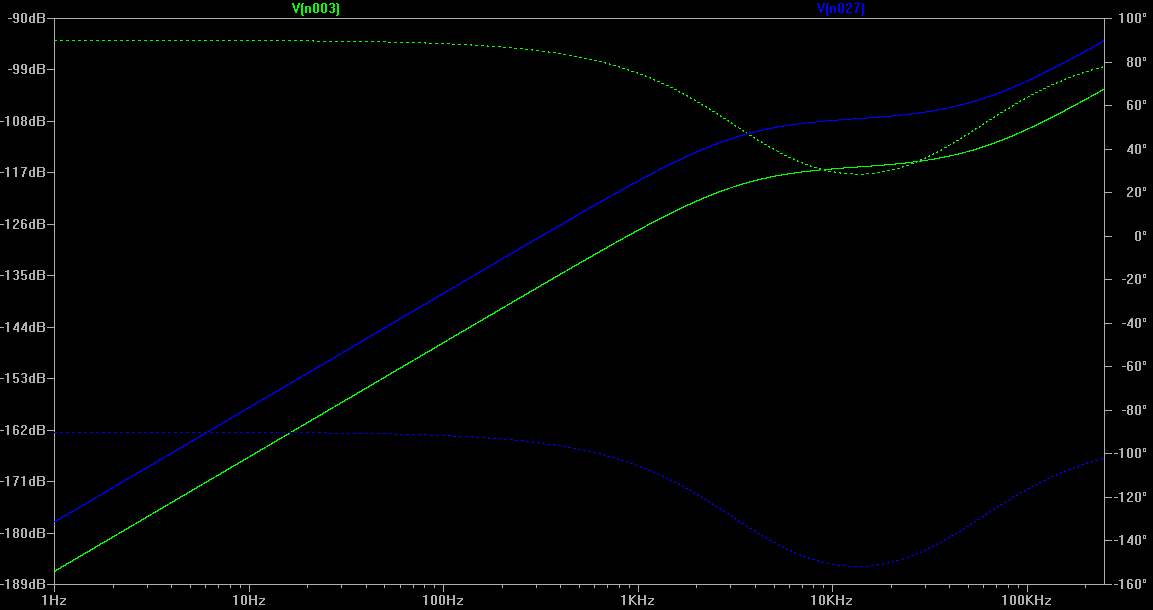The width and height of the screenshot is (1153, 610).
Task: Click the -80° phase axis label
Action: (1133, 410)
